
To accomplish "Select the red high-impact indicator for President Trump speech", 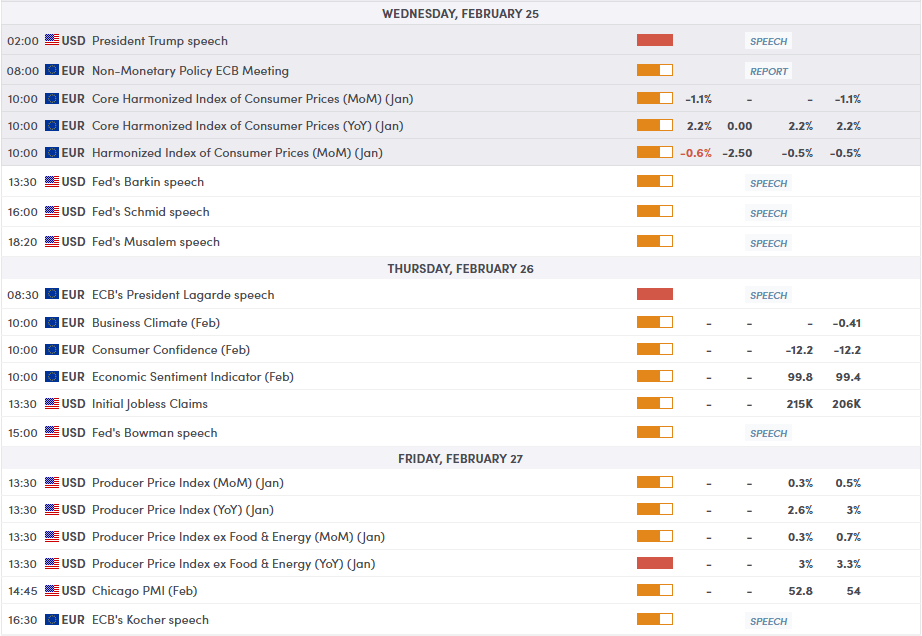I will pyautogui.click(x=655, y=41).
